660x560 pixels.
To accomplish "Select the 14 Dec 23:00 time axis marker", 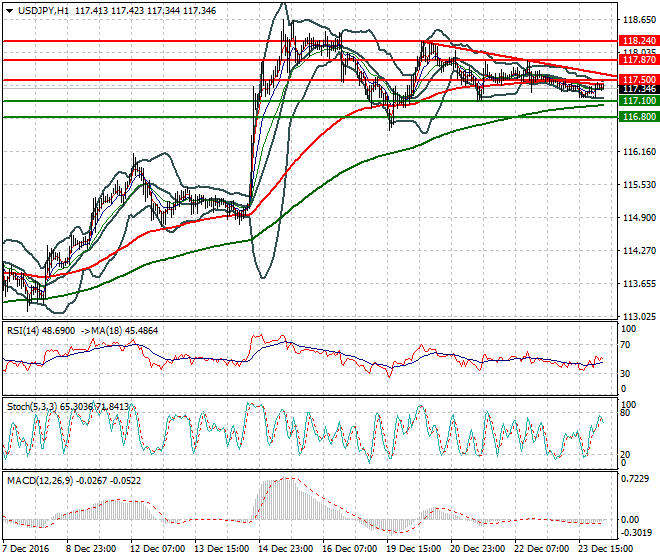I will tap(286, 549).
